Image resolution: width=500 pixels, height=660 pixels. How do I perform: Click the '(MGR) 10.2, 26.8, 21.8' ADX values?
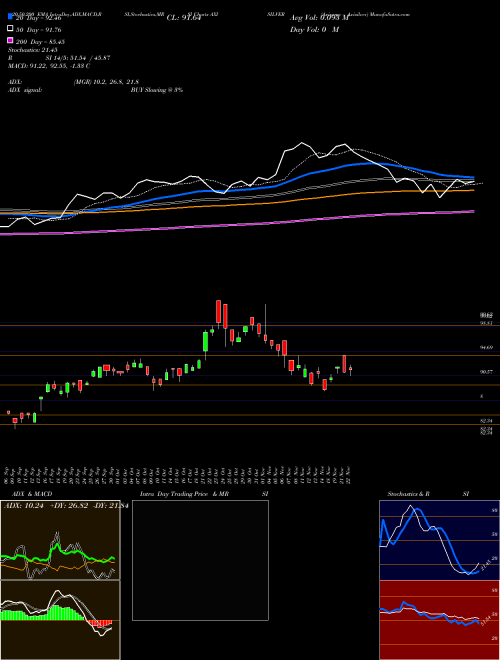pyautogui.click(x=106, y=82)
